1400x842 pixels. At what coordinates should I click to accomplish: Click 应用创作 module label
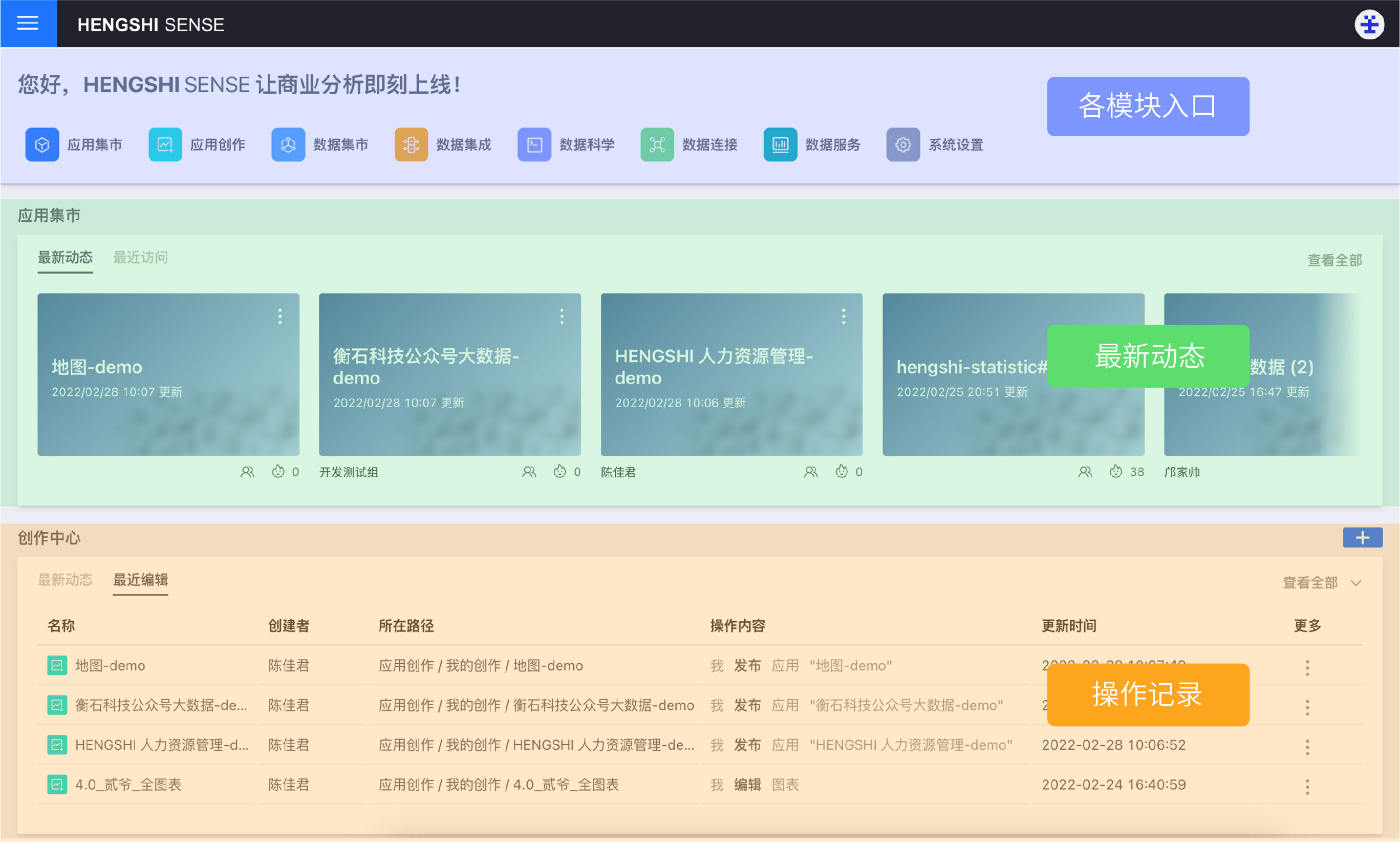point(218,144)
